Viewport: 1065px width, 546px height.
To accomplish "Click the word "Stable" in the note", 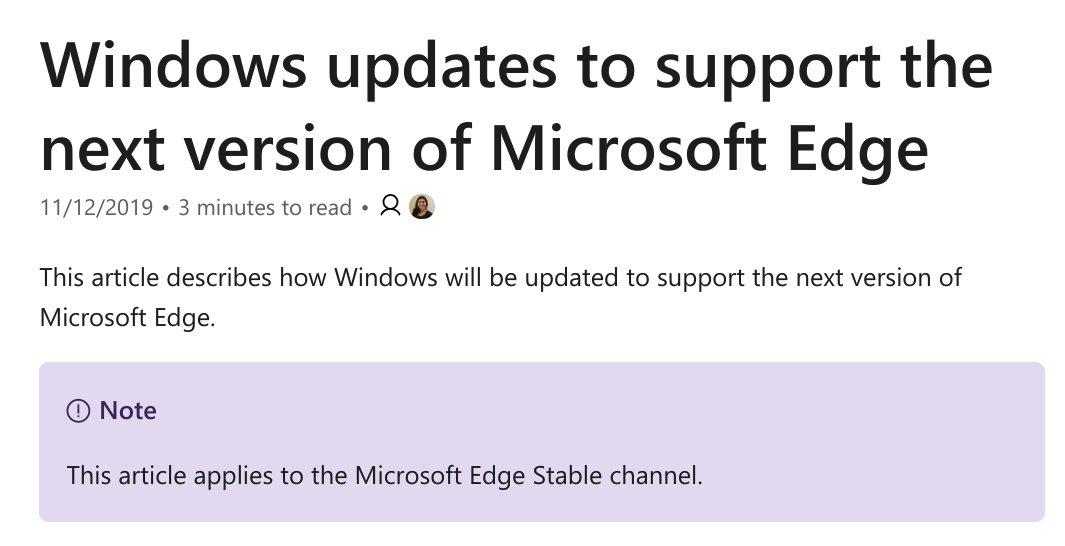I will point(563,475).
